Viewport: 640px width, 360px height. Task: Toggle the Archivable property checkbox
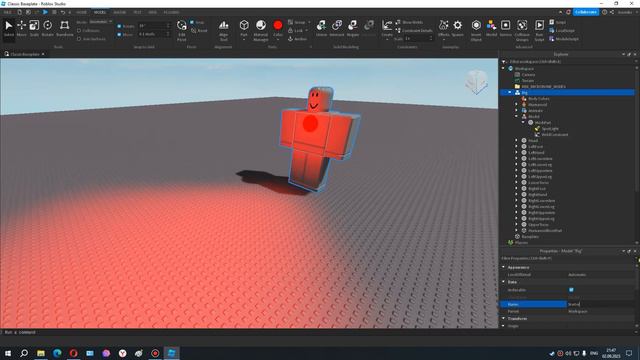point(571,290)
